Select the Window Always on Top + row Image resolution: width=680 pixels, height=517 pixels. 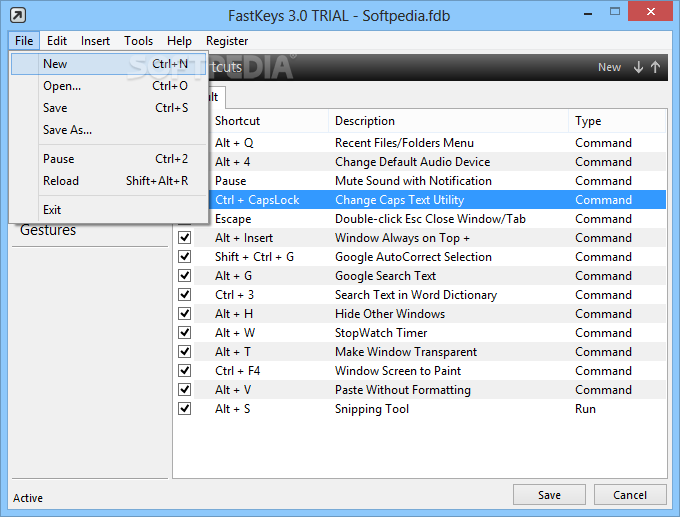420,238
